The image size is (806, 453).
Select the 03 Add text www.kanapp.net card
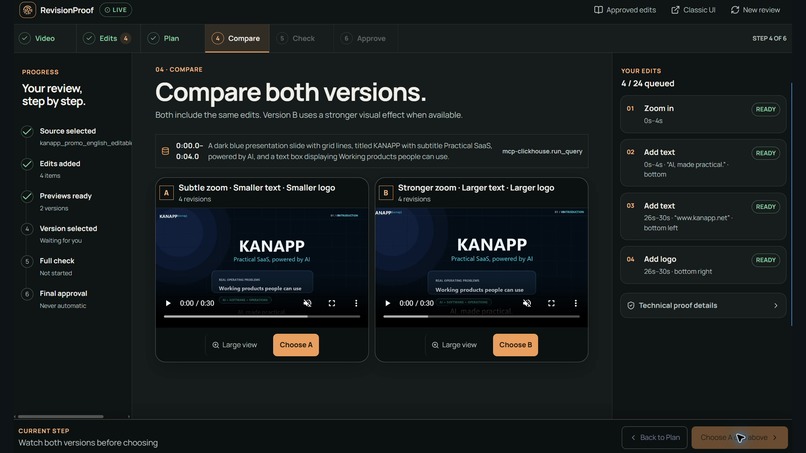pyautogui.click(x=703, y=216)
